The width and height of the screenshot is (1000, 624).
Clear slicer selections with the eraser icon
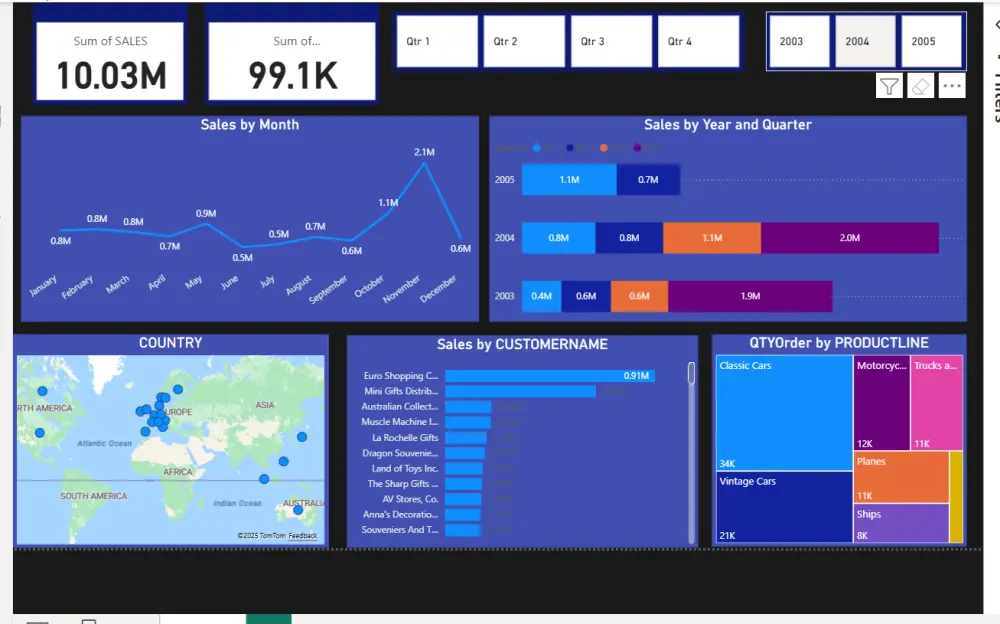coord(922,85)
